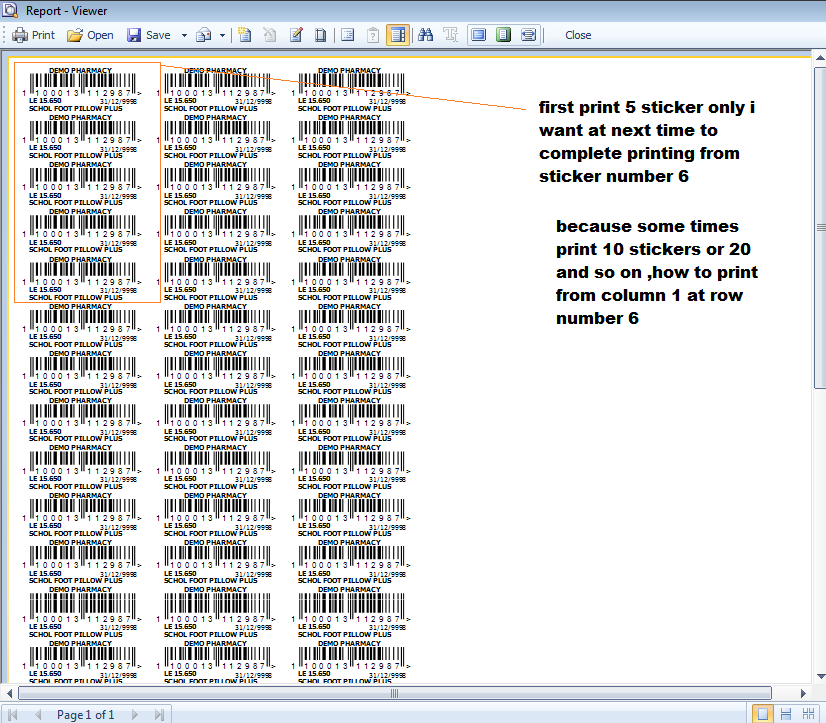Image resolution: width=826 pixels, height=723 pixels.
Task: Open a report file
Action: (90, 35)
